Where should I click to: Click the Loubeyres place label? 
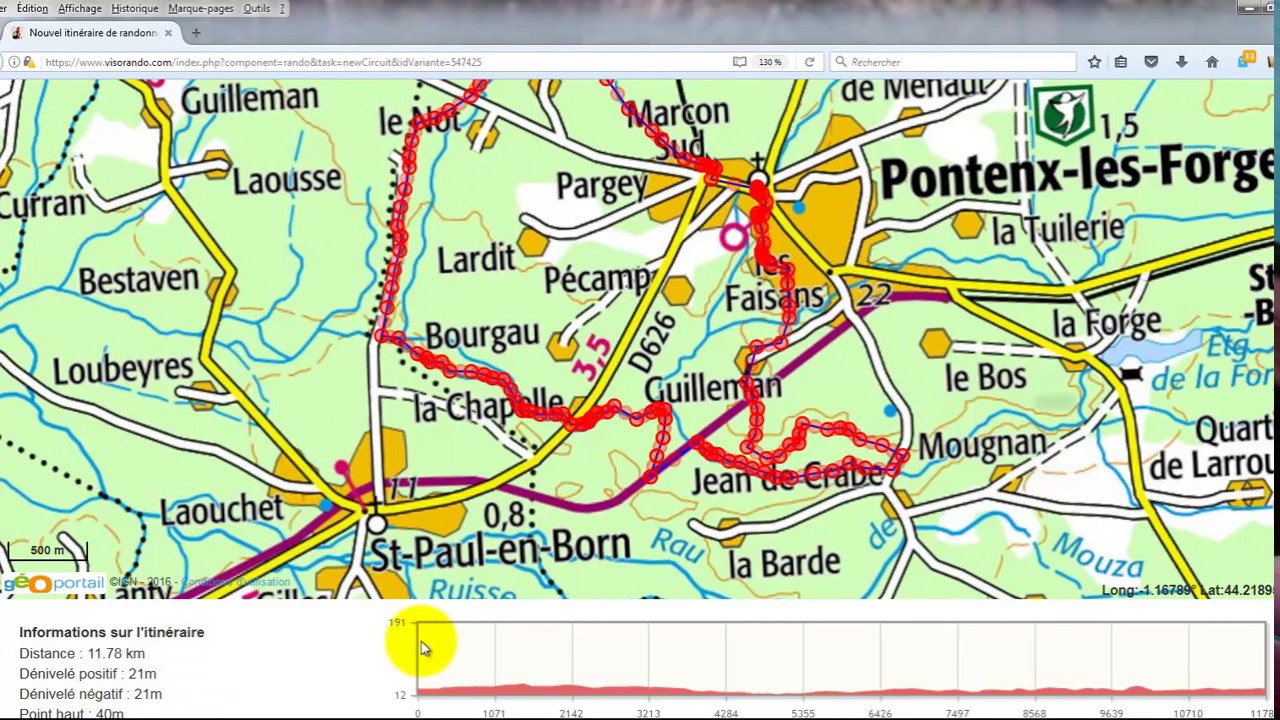pyautogui.click(x=122, y=369)
